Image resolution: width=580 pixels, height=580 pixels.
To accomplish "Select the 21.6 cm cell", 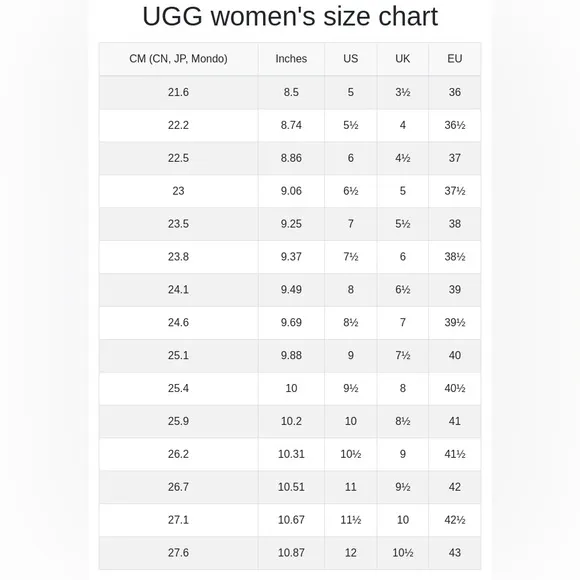I will 178,92.
